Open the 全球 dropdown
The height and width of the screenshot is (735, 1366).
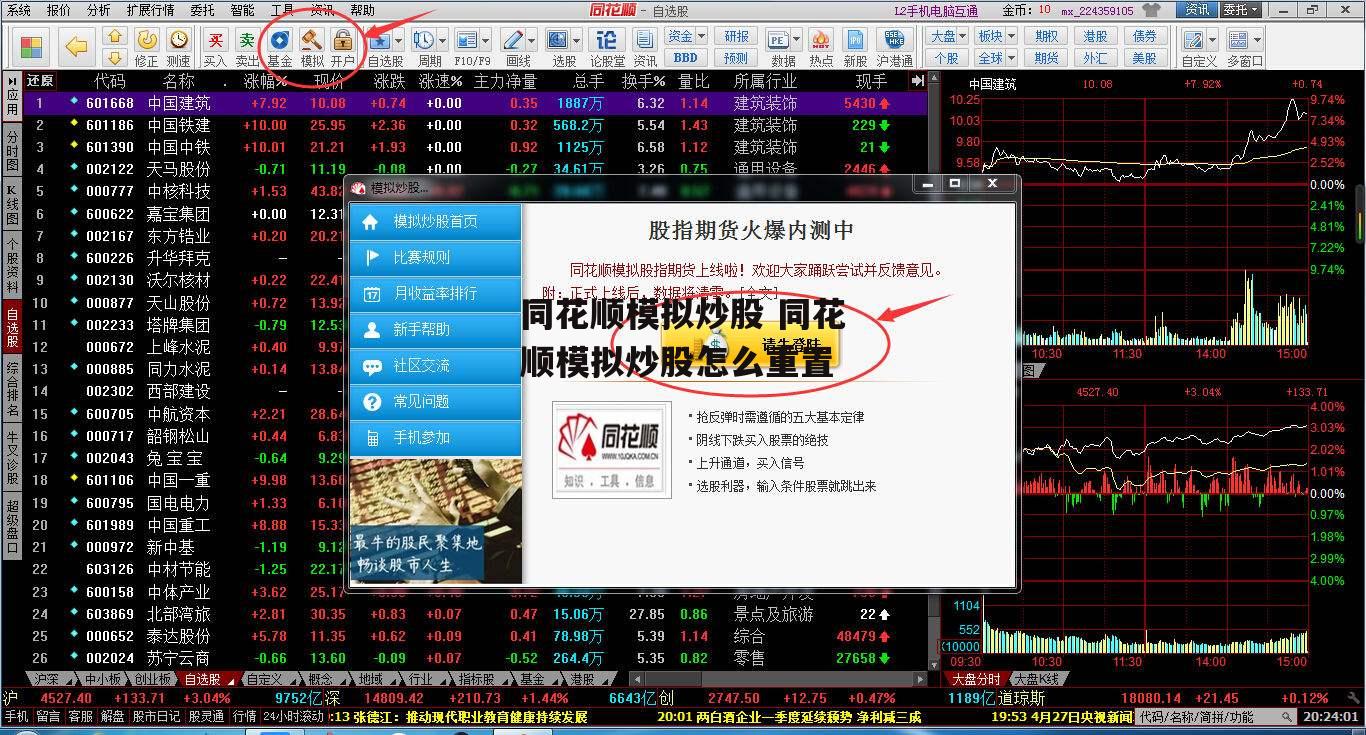pyautogui.click(x=995, y=58)
